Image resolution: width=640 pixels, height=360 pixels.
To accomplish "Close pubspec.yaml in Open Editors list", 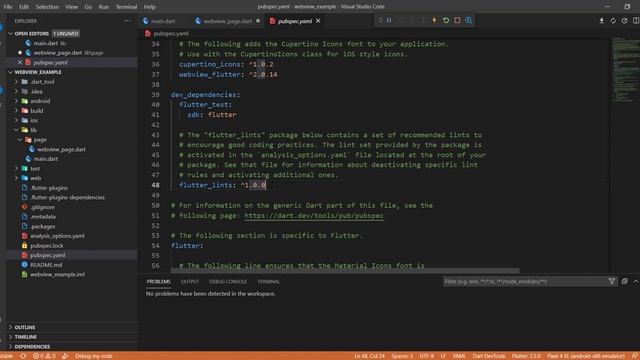I will click(20, 62).
